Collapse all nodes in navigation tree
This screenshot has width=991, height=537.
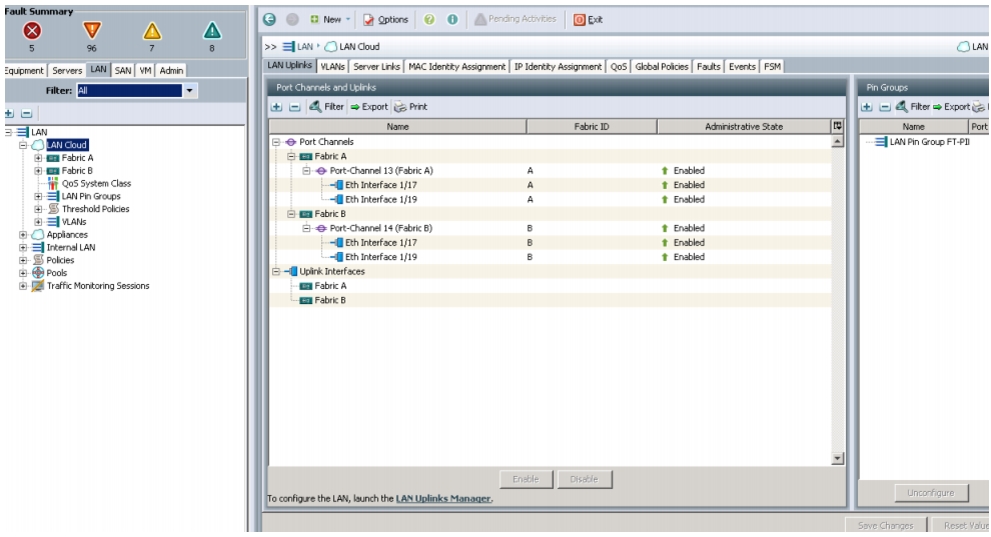tap(27, 114)
